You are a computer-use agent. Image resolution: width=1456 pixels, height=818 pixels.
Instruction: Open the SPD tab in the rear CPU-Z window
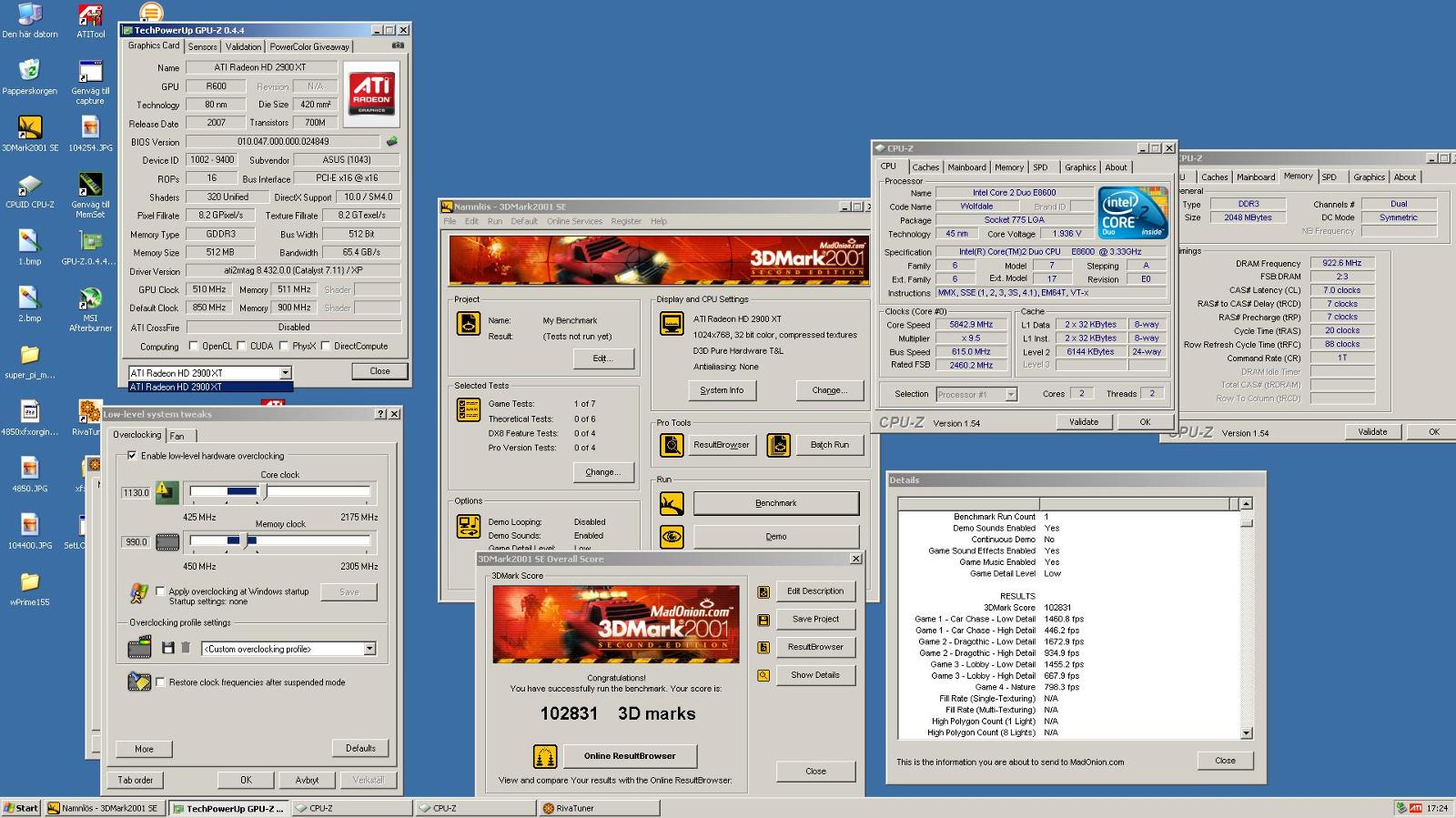(1330, 177)
